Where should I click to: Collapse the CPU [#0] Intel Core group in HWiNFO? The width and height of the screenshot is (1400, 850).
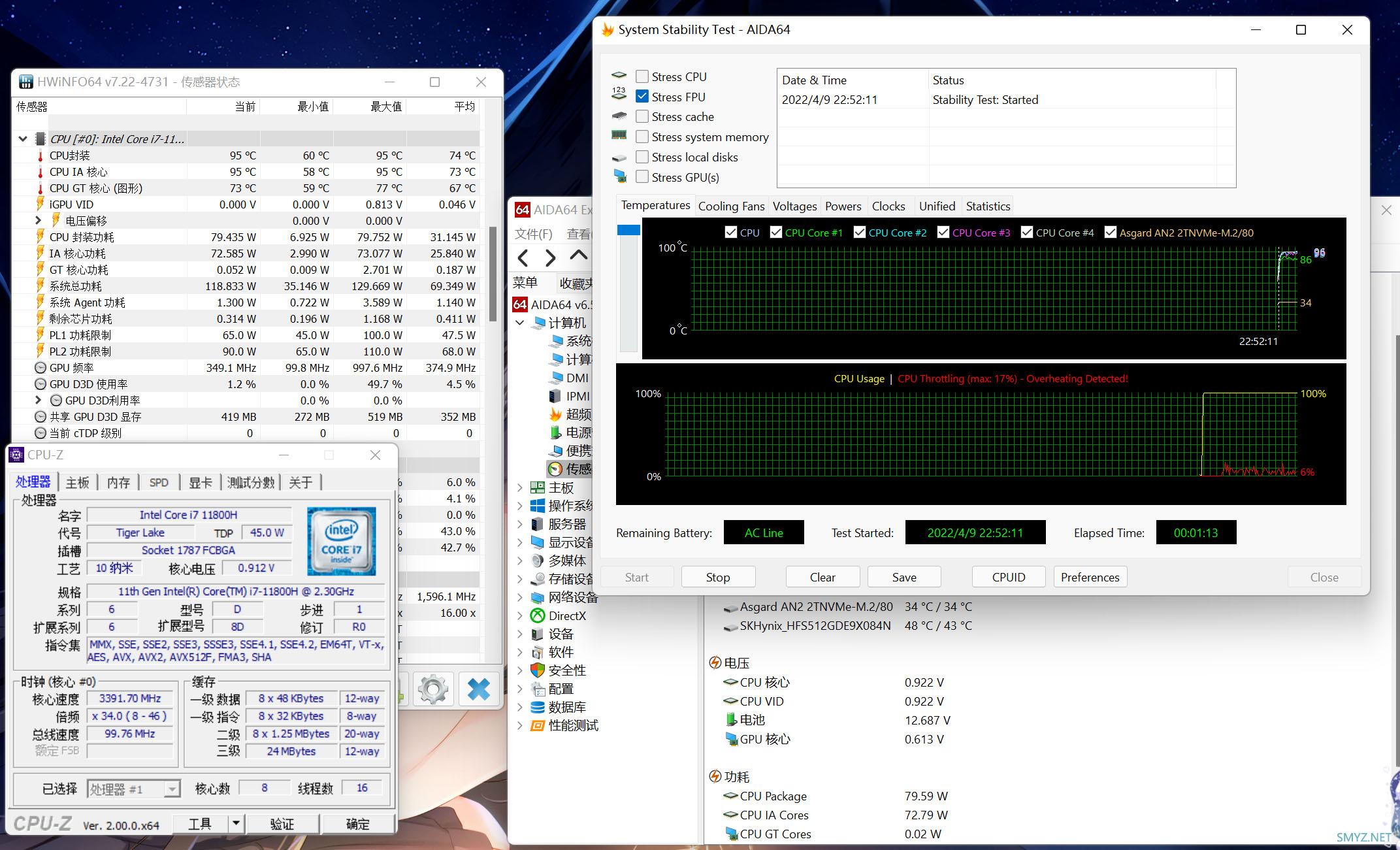tap(23, 139)
